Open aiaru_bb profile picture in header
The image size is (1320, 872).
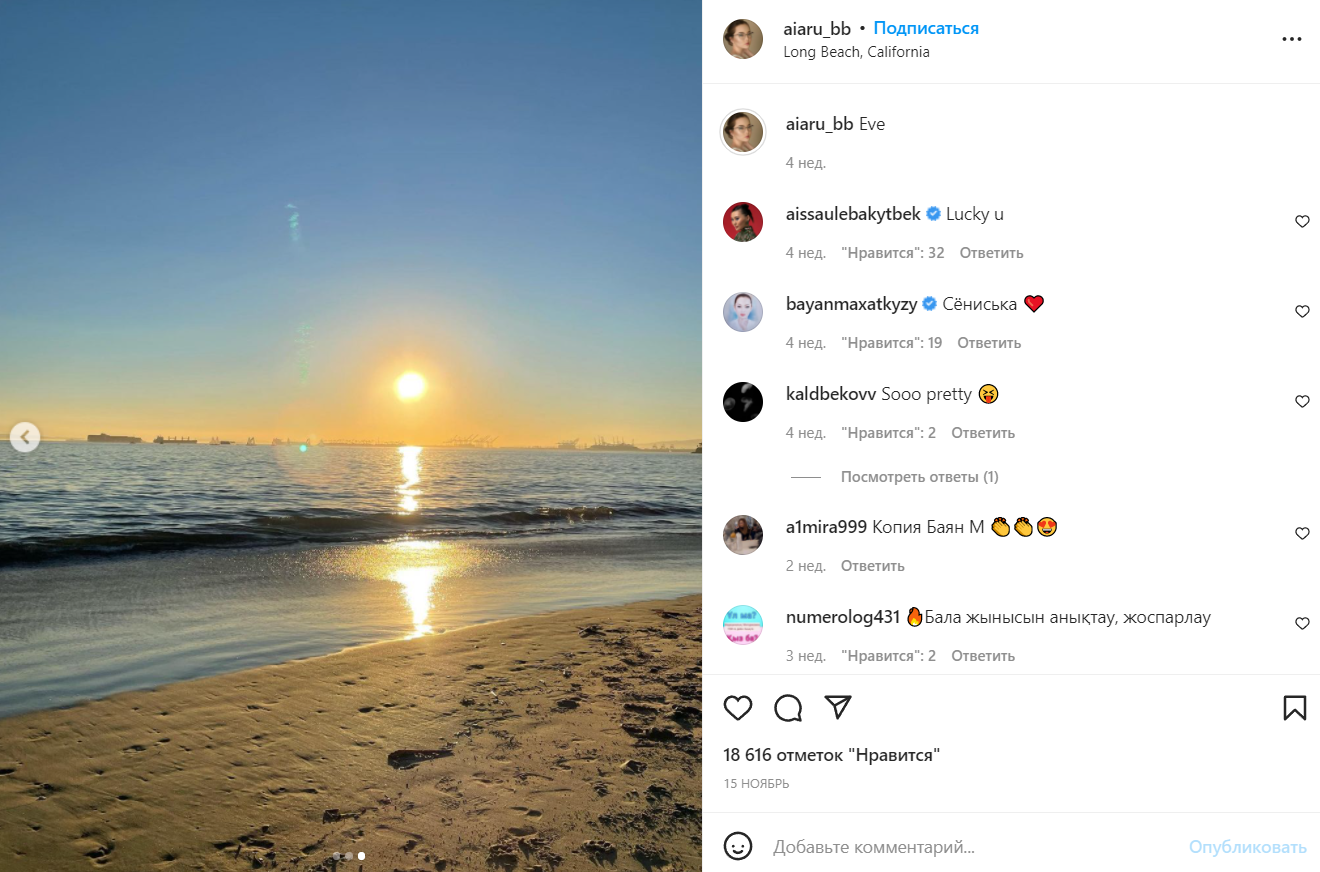coord(743,39)
